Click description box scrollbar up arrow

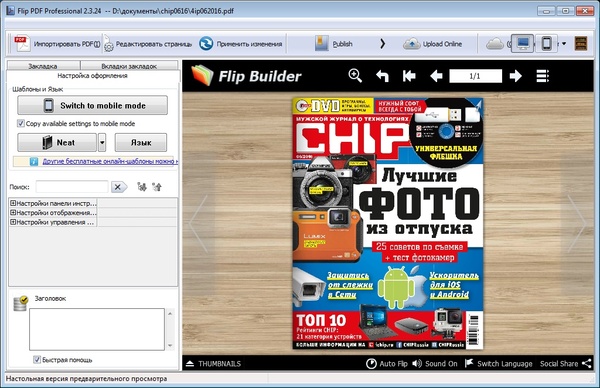pos(170,313)
